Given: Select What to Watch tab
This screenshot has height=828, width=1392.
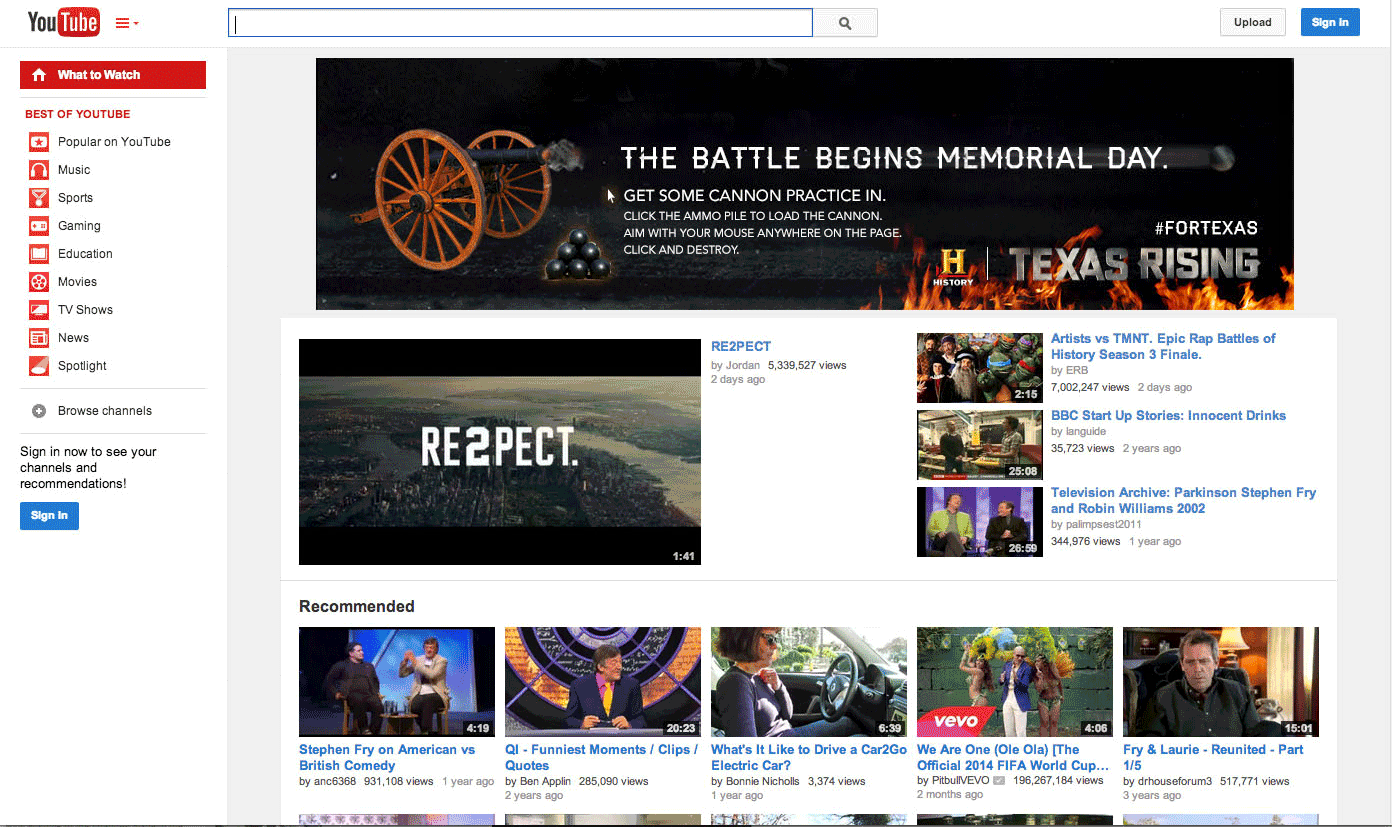Looking at the screenshot, I should (x=113, y=75).
